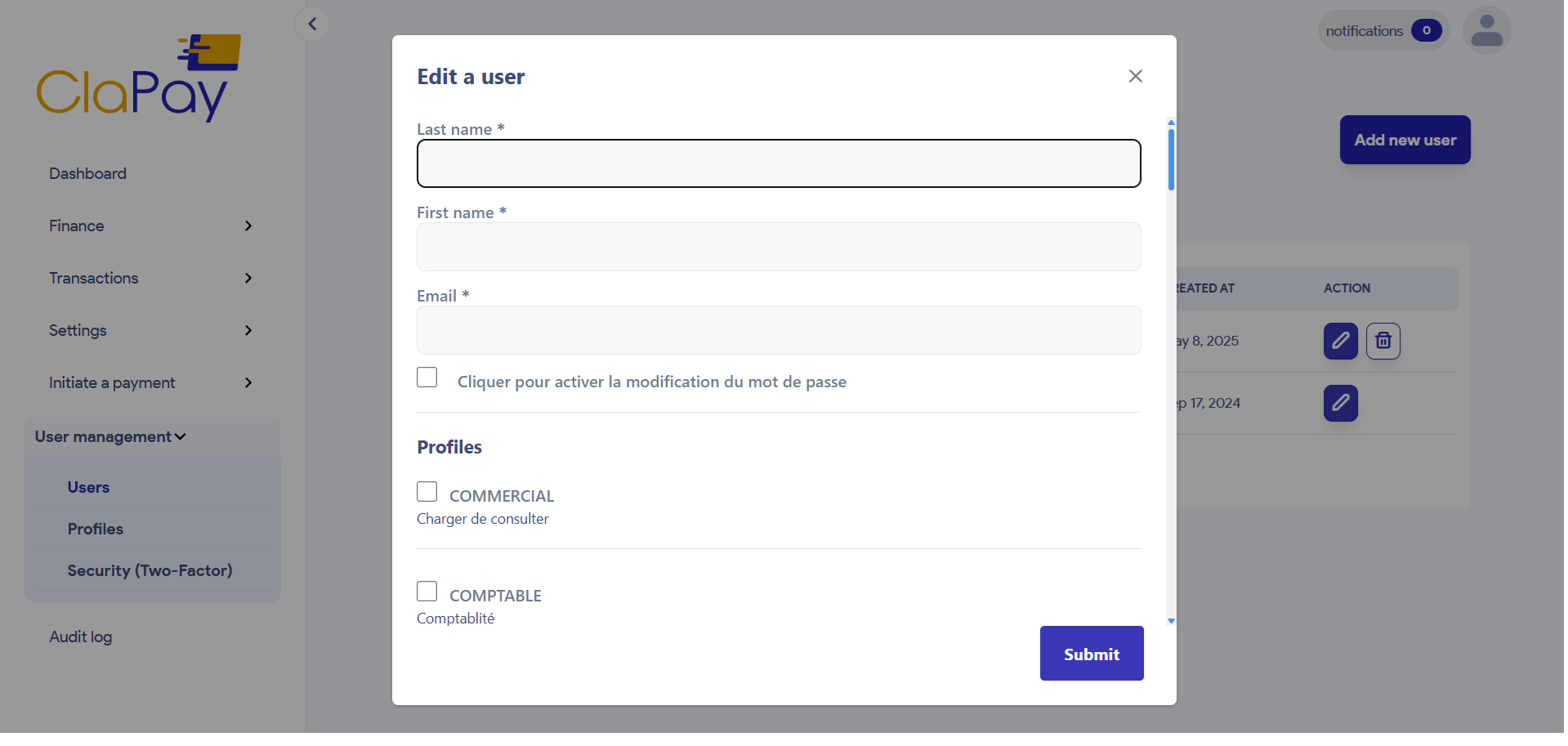Check the COMMERCIAL profile checkbox
This screenshot has height=746, width=1568.
click(427, 491)
